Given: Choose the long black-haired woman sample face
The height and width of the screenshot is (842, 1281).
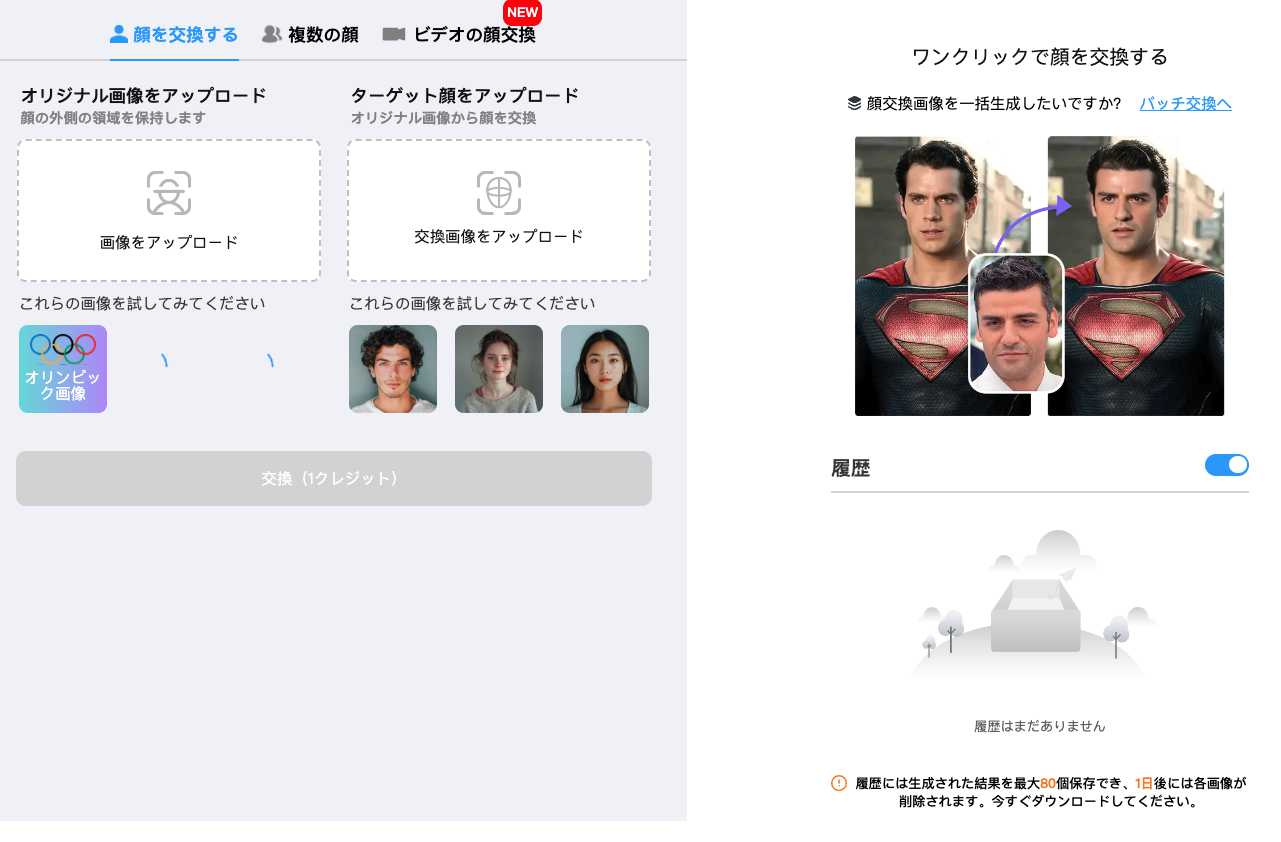Looking at the screenshot, I should (605, 369).
